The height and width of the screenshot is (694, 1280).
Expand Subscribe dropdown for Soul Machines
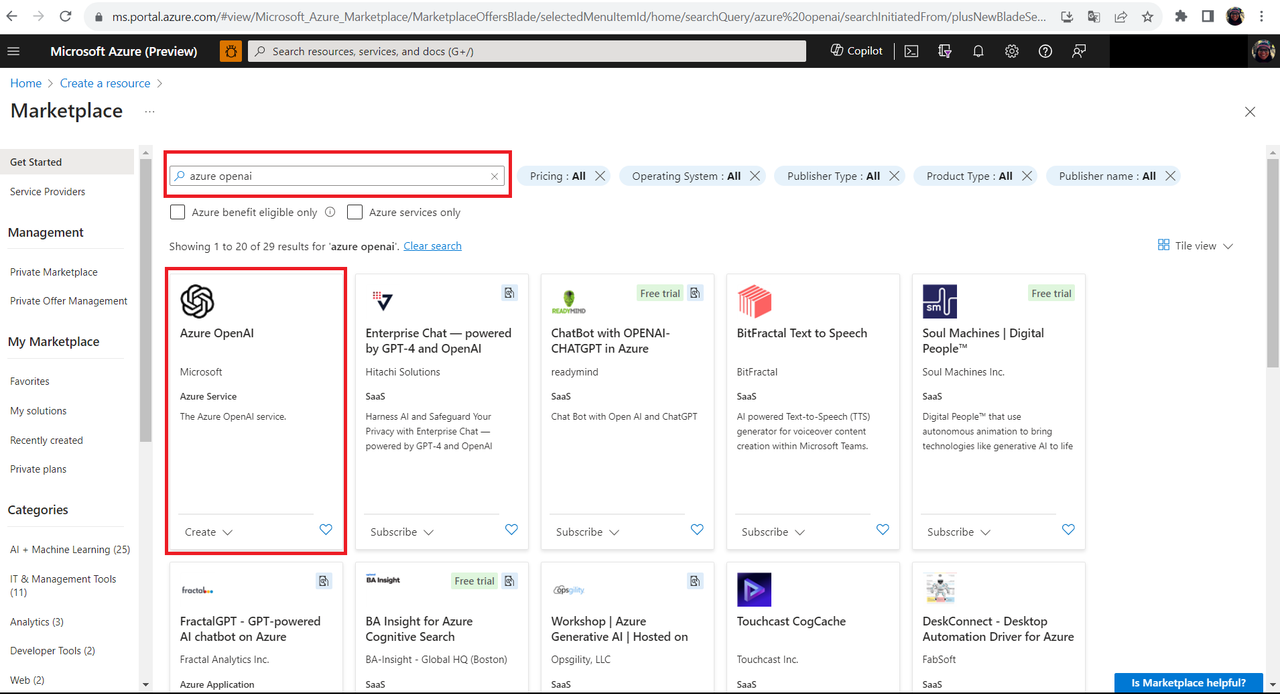point(960,532)
